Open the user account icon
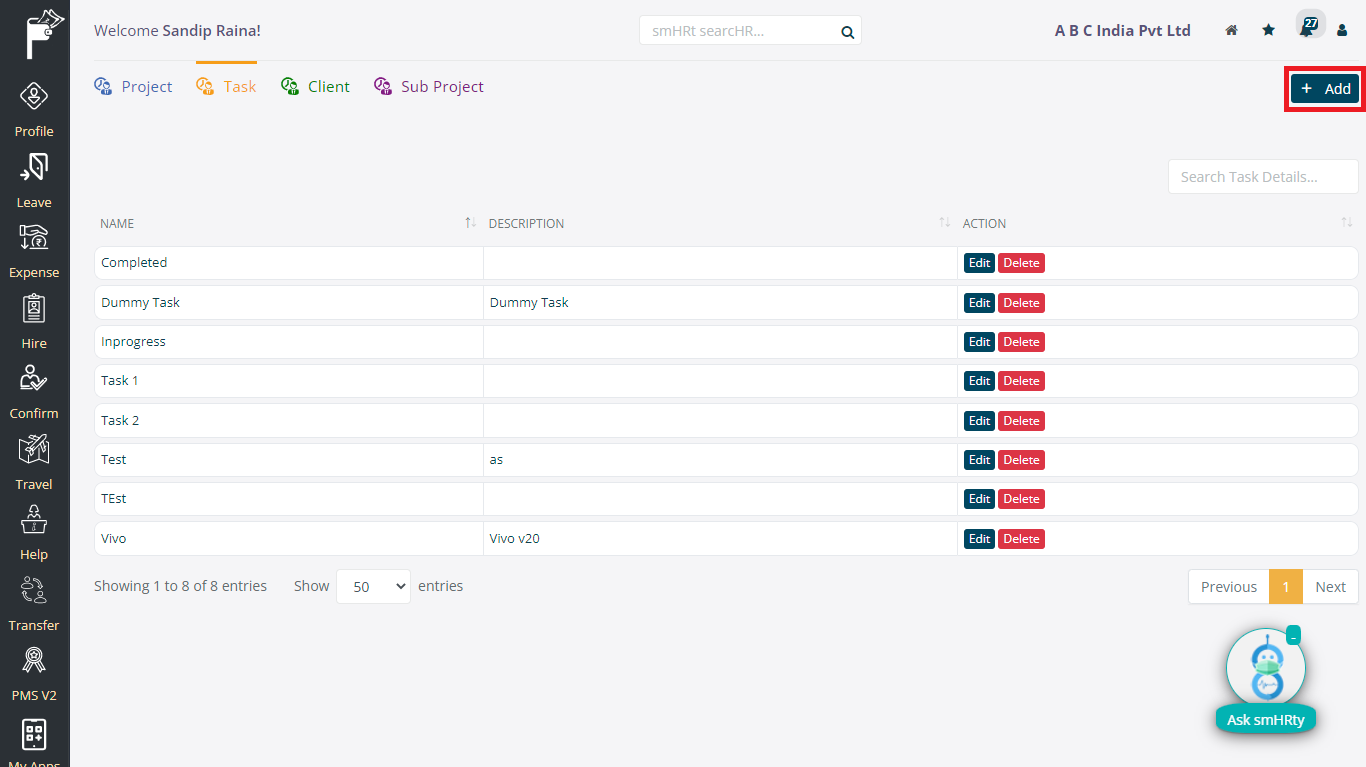 pos(1342,31)
